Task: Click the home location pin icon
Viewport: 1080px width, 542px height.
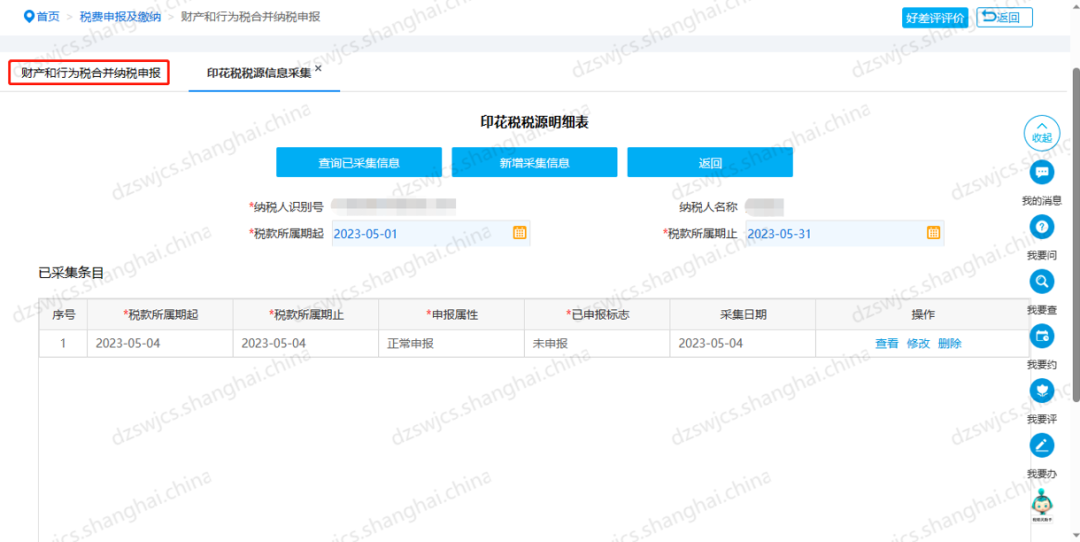Action: click(x=29, y=17)
